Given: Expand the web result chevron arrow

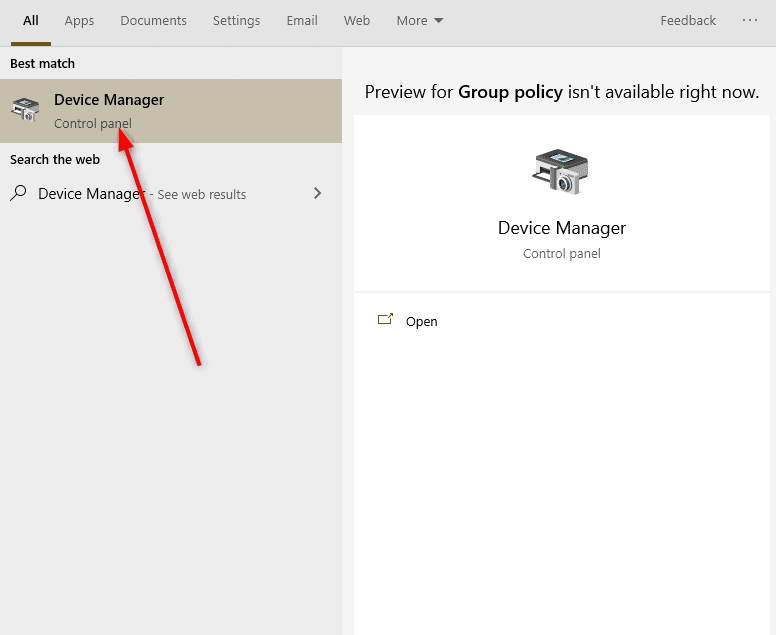Looking at the screenshot, I should point(317,193).
